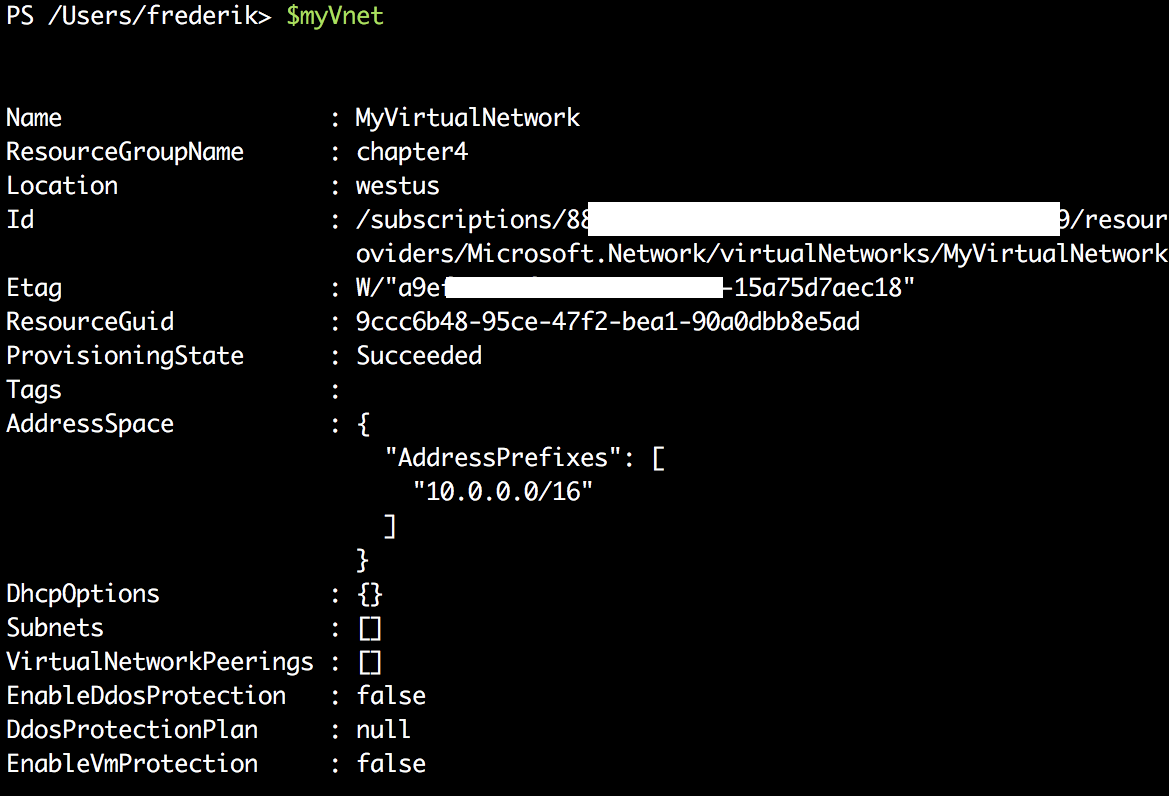Click the westus location value
The image size is (1169, 796).
(x=397, y=186)
